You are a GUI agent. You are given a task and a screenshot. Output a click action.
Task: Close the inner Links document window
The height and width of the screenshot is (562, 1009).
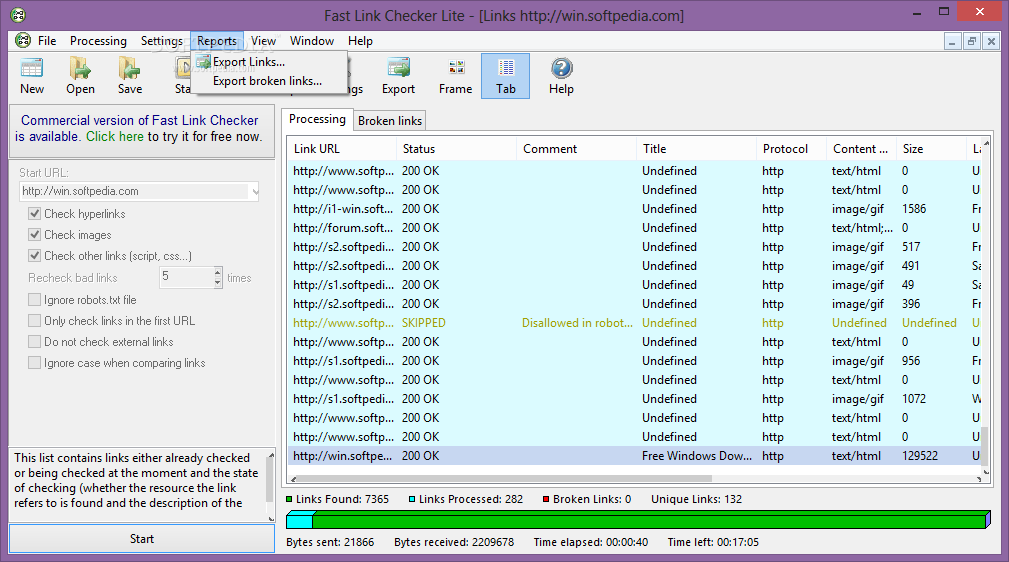point(991,42)
